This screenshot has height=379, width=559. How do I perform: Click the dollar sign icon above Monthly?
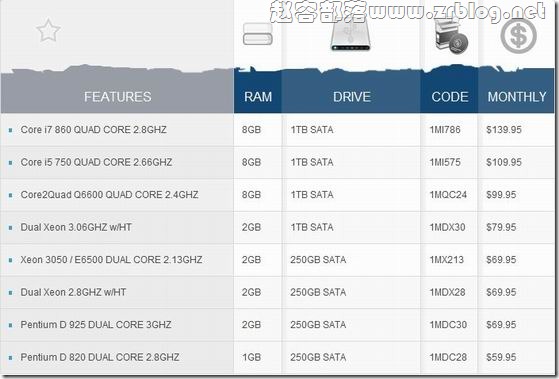[519, 36]
